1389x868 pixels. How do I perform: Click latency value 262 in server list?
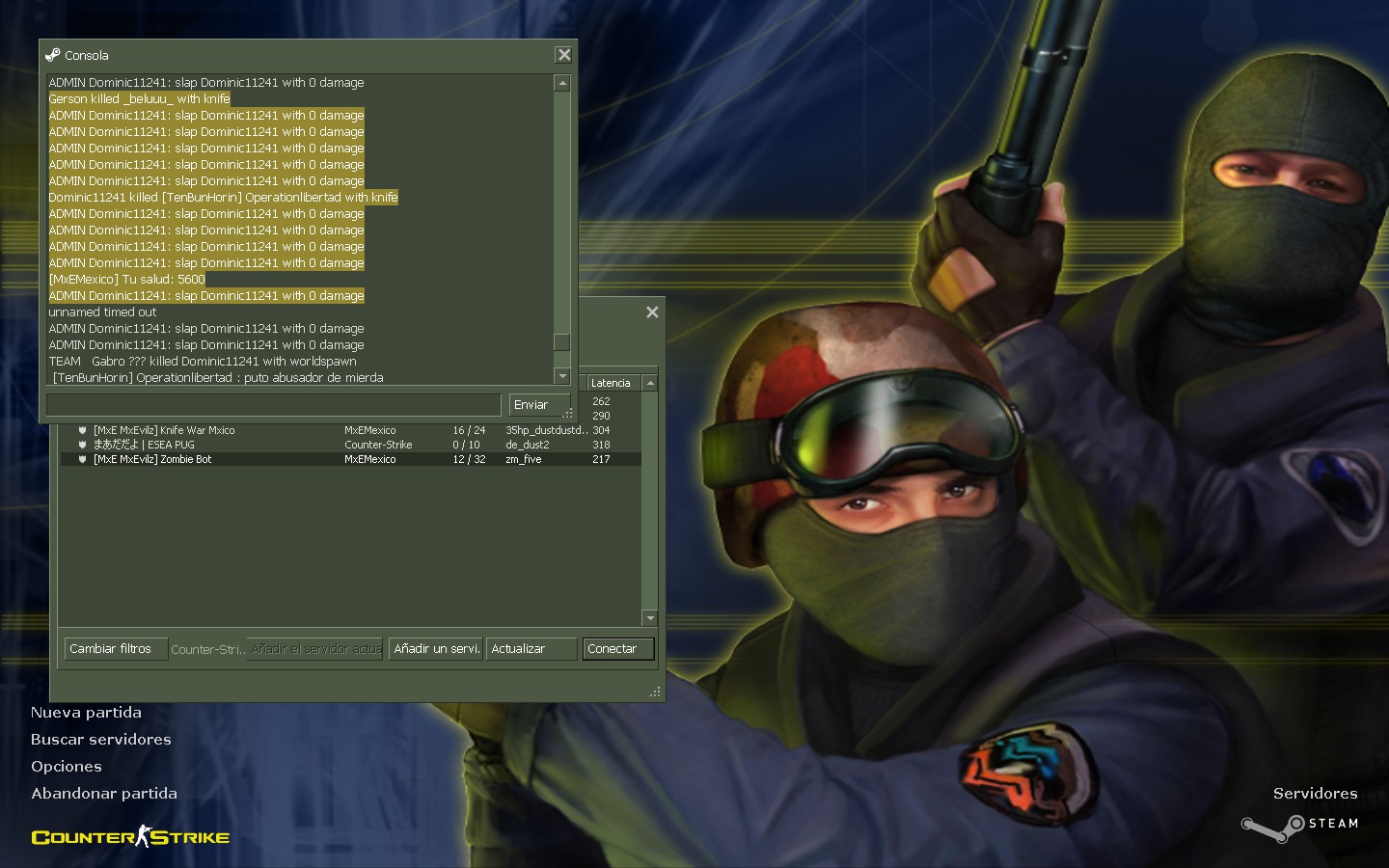(601, 401)
